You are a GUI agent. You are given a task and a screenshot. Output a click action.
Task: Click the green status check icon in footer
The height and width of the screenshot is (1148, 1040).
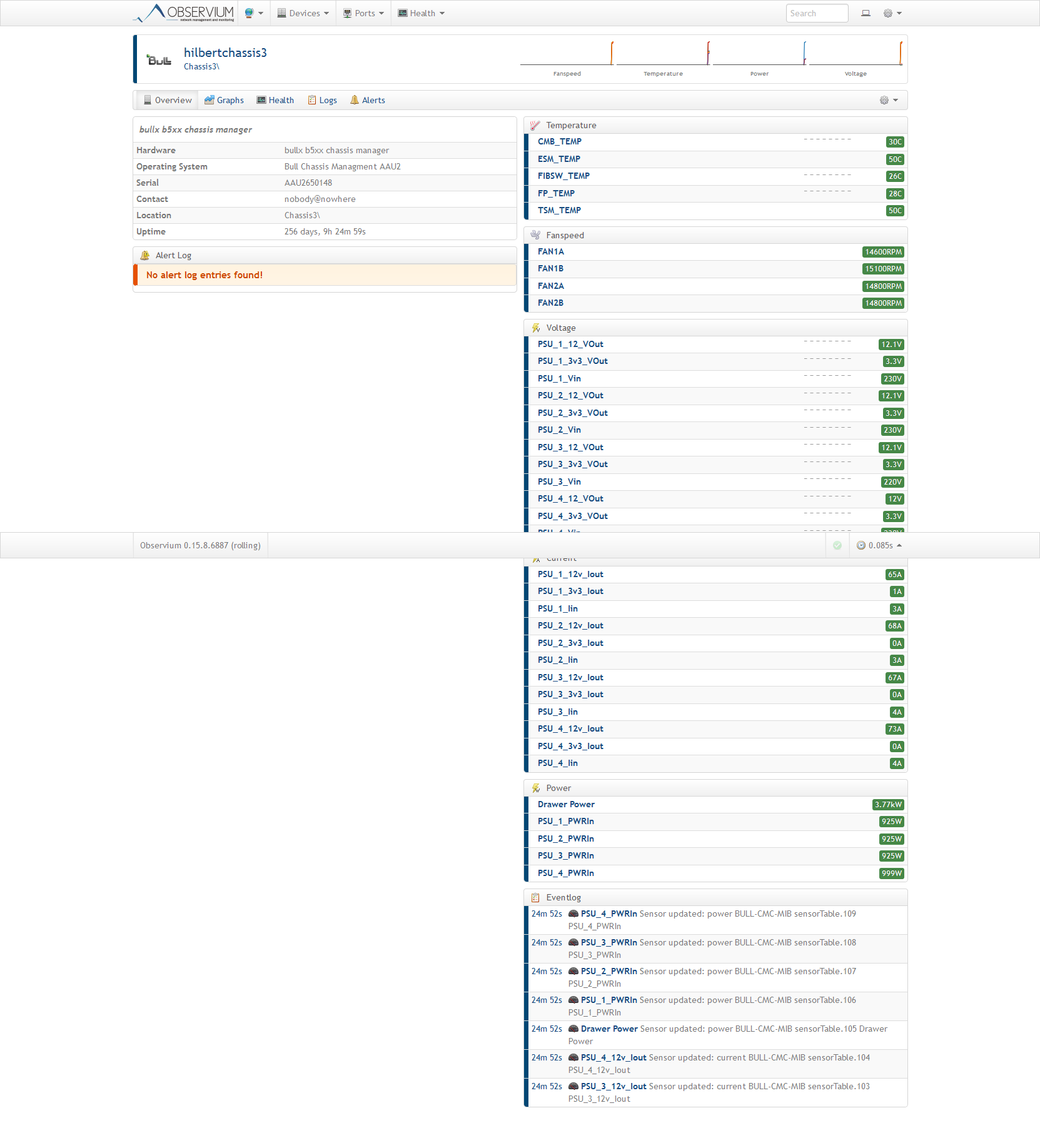tap(837, 545)
